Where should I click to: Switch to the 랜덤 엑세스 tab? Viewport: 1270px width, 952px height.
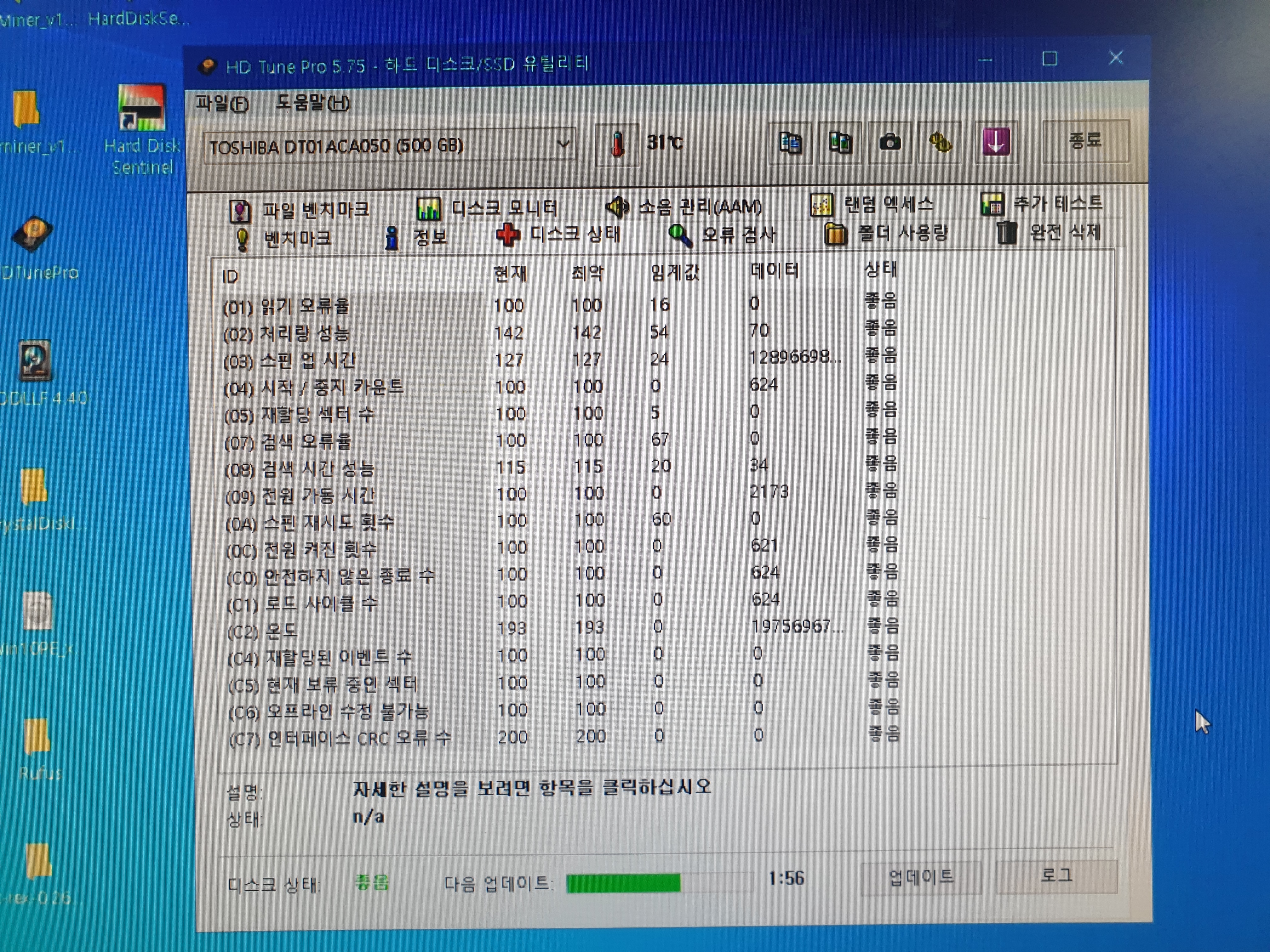click(x=872, y=204)
